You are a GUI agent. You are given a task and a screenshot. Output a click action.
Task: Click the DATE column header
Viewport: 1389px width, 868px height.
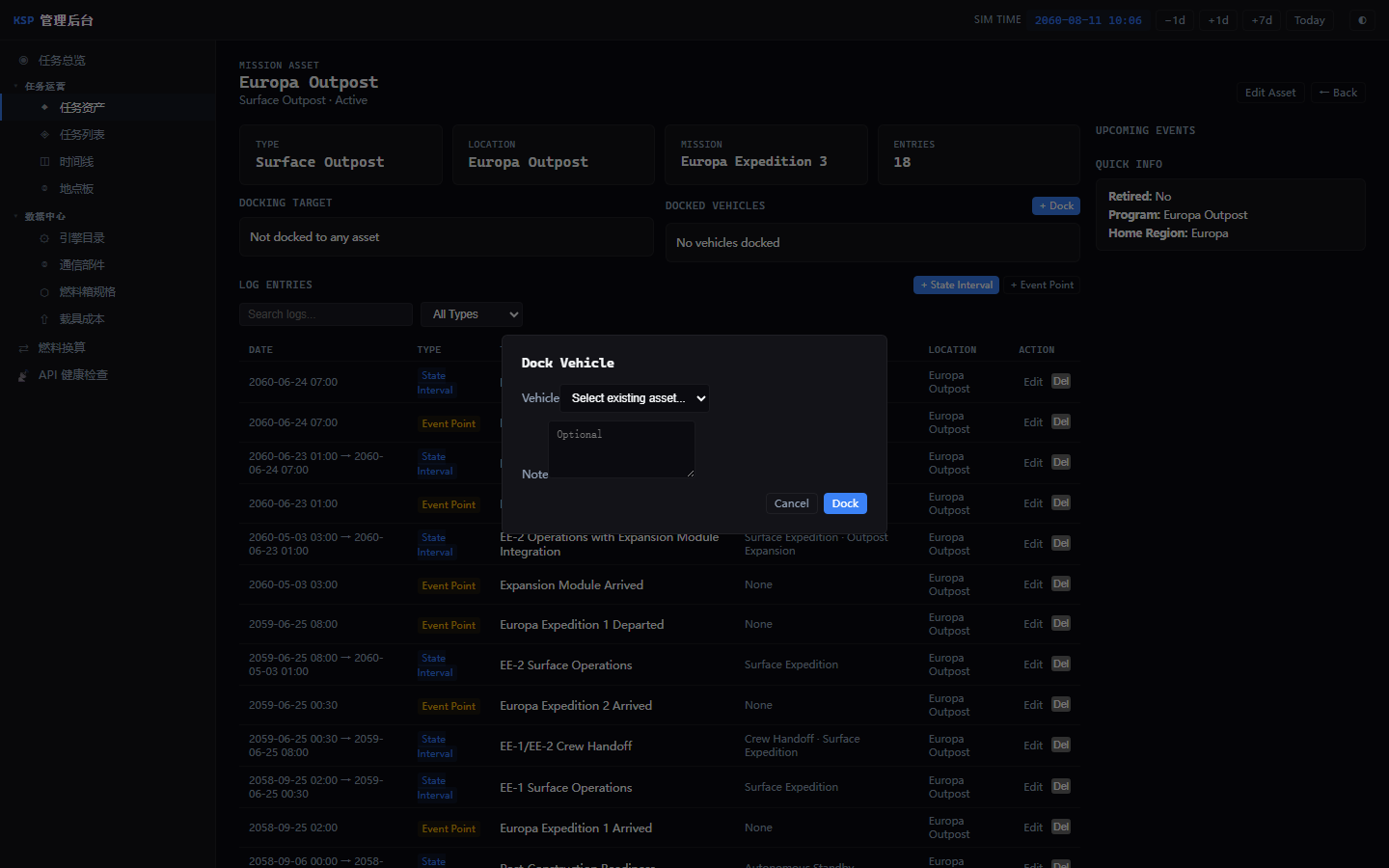coord(260,350)
